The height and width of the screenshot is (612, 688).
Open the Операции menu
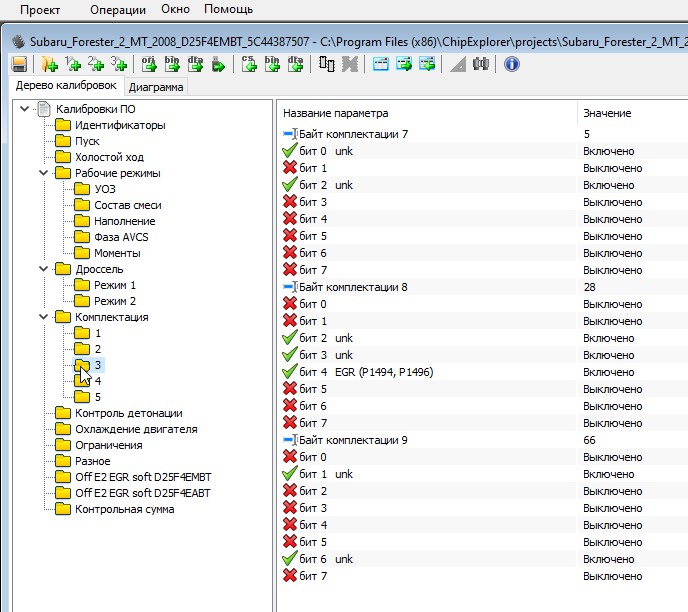(x=117, y=9)
